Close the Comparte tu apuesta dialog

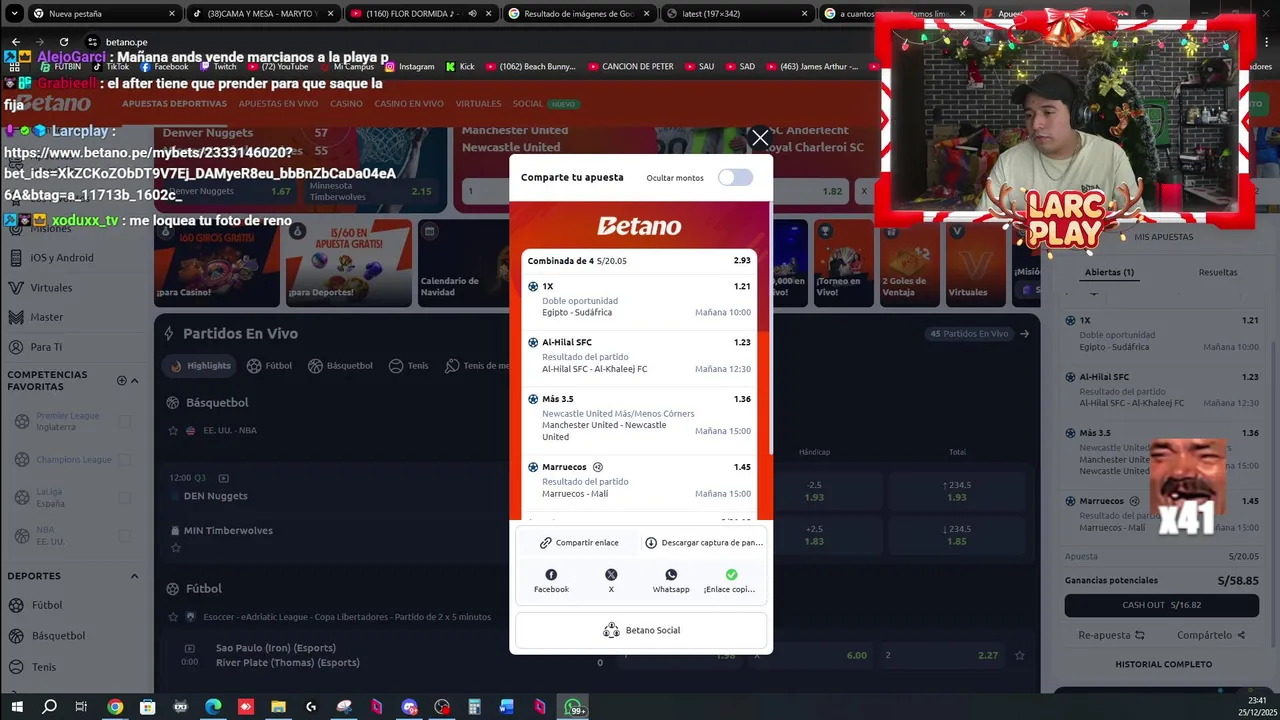coord(760,138)
